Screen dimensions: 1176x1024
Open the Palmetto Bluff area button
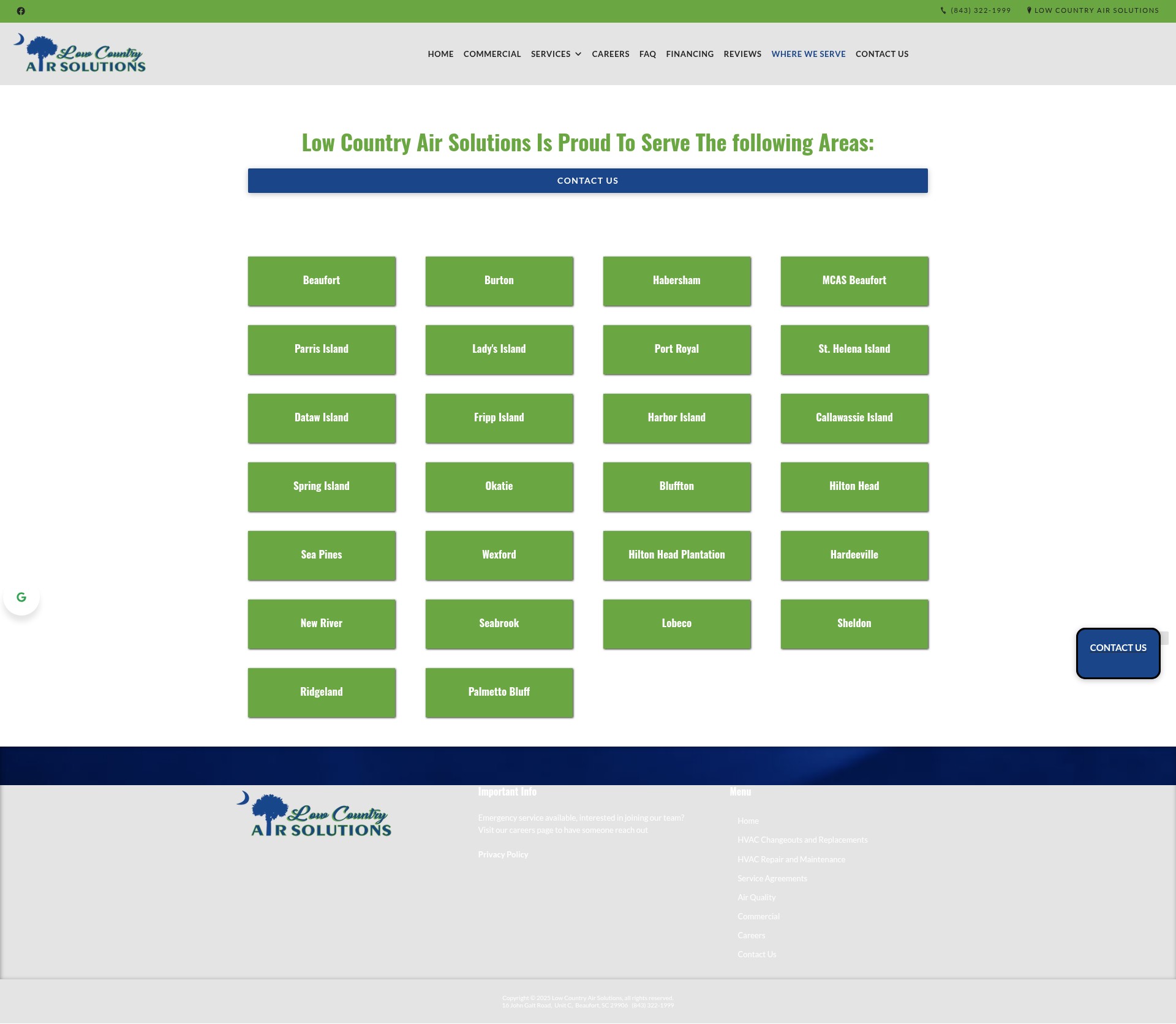tap(499, 693)
